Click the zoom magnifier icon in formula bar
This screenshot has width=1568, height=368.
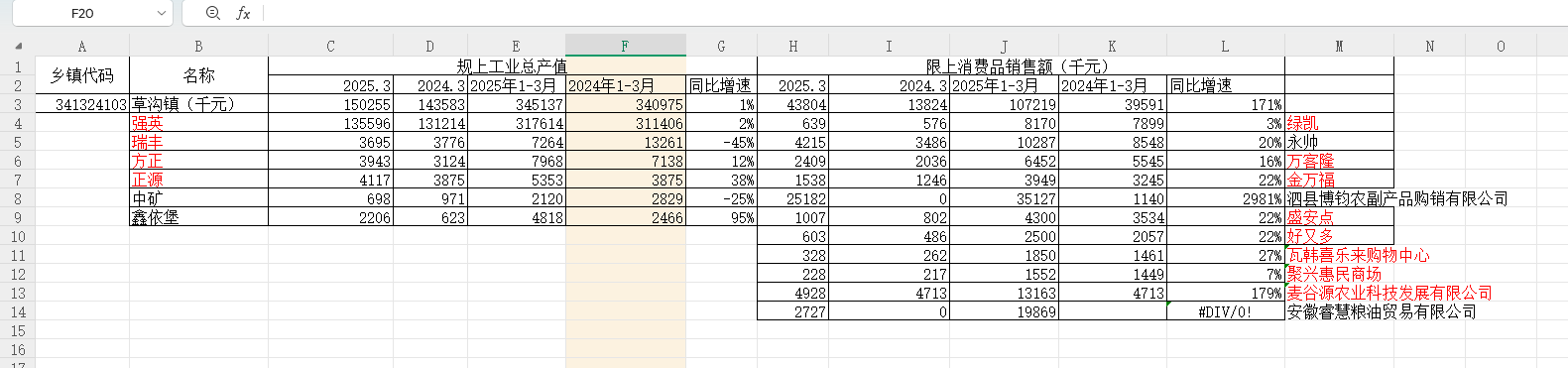(213, 13)
